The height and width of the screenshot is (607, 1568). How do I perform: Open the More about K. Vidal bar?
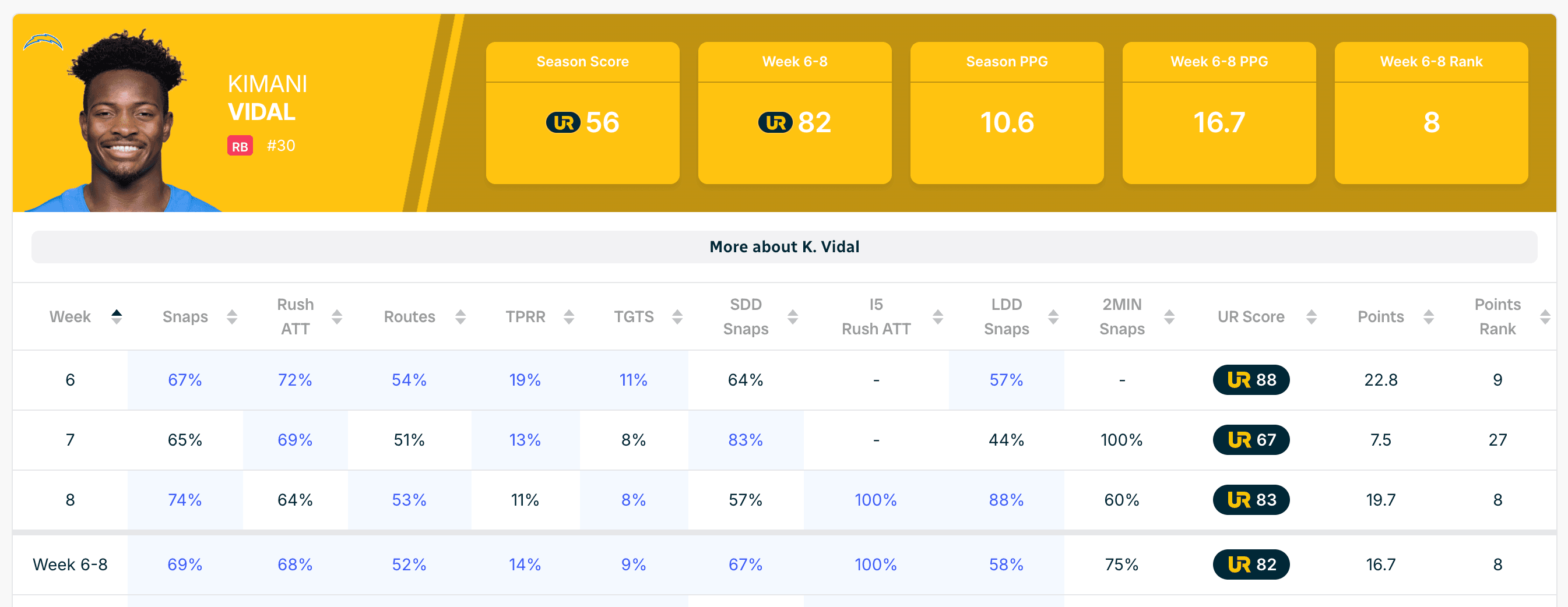[784, 247]
